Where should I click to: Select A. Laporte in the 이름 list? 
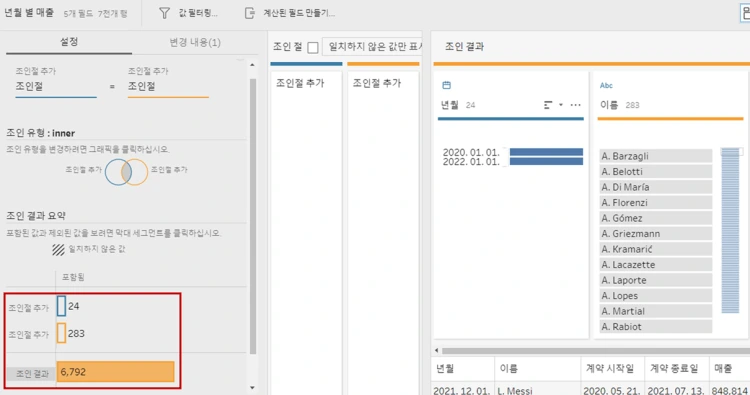pos(656,280)
